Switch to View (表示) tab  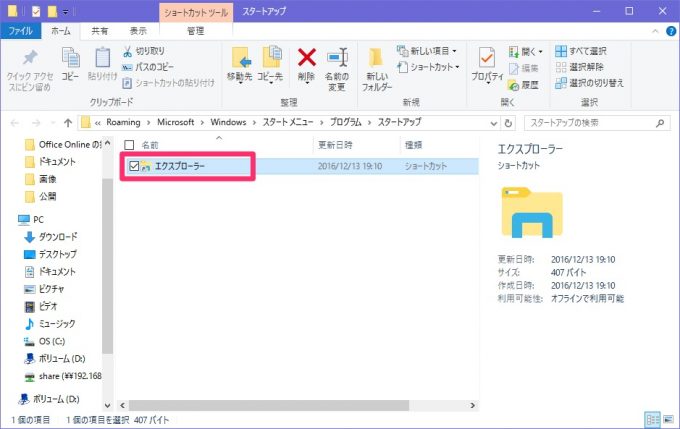[138, 31]
